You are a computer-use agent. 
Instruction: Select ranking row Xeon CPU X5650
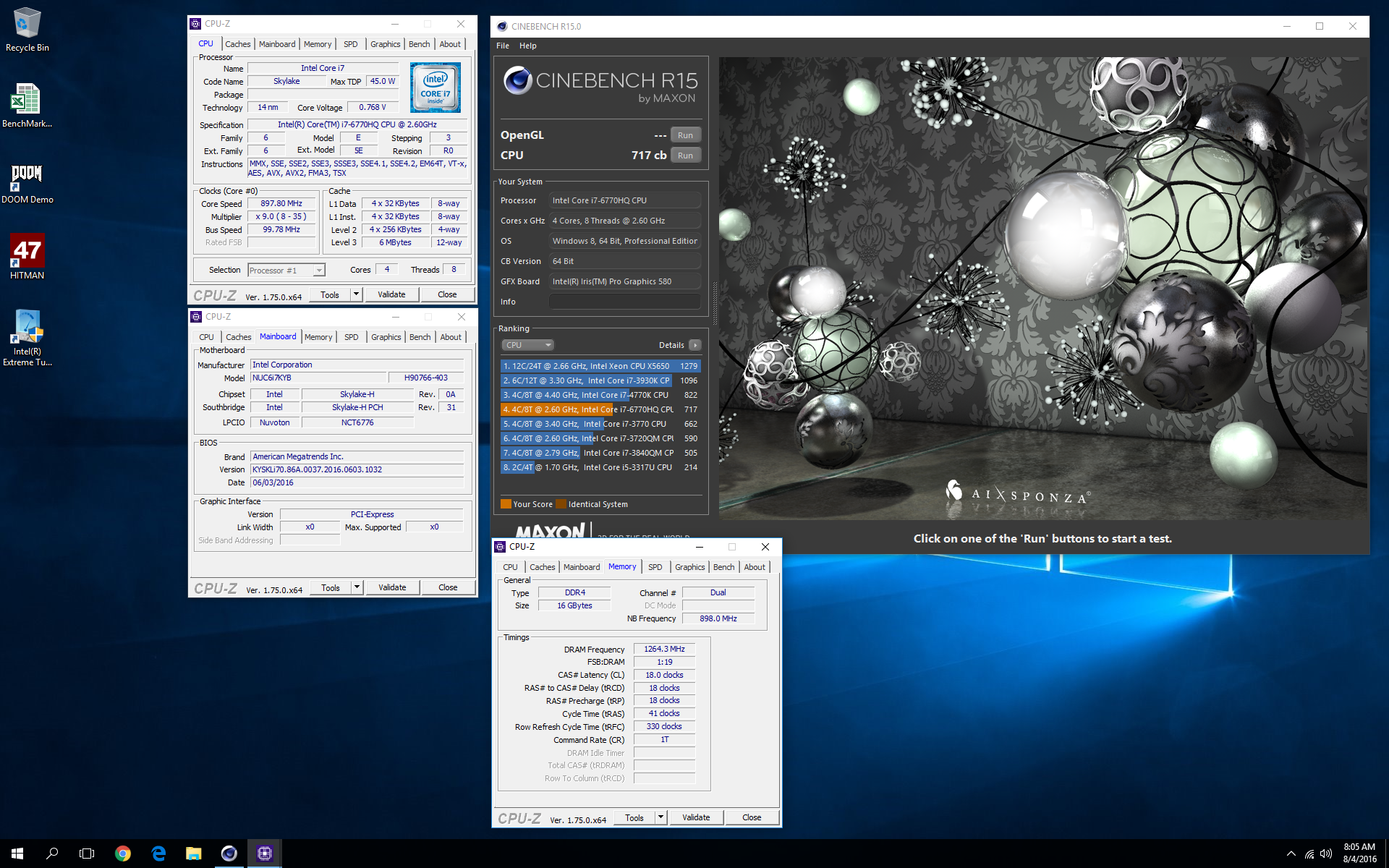click(x=600, y=366)
